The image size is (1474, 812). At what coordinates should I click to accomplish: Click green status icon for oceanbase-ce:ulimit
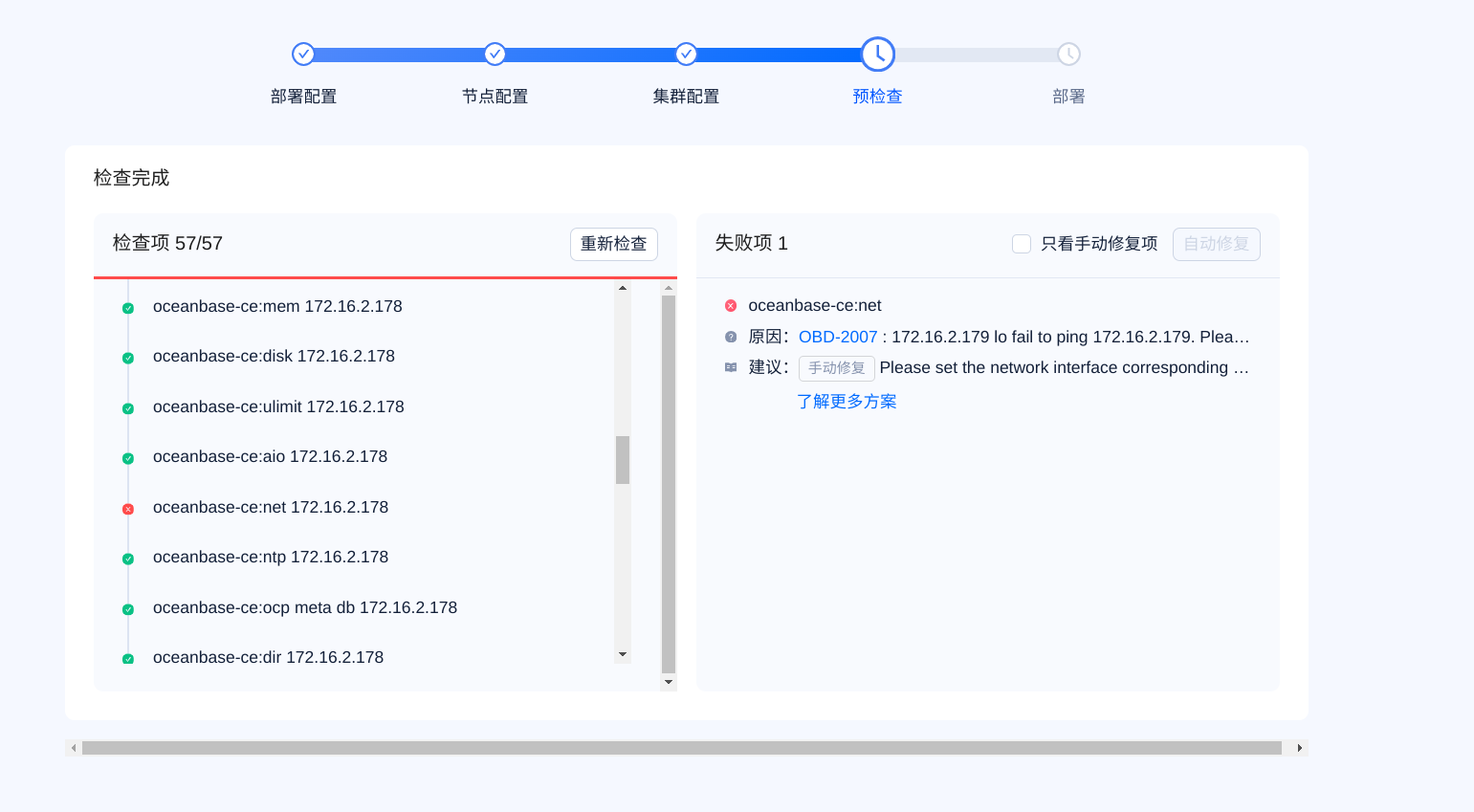128,408
